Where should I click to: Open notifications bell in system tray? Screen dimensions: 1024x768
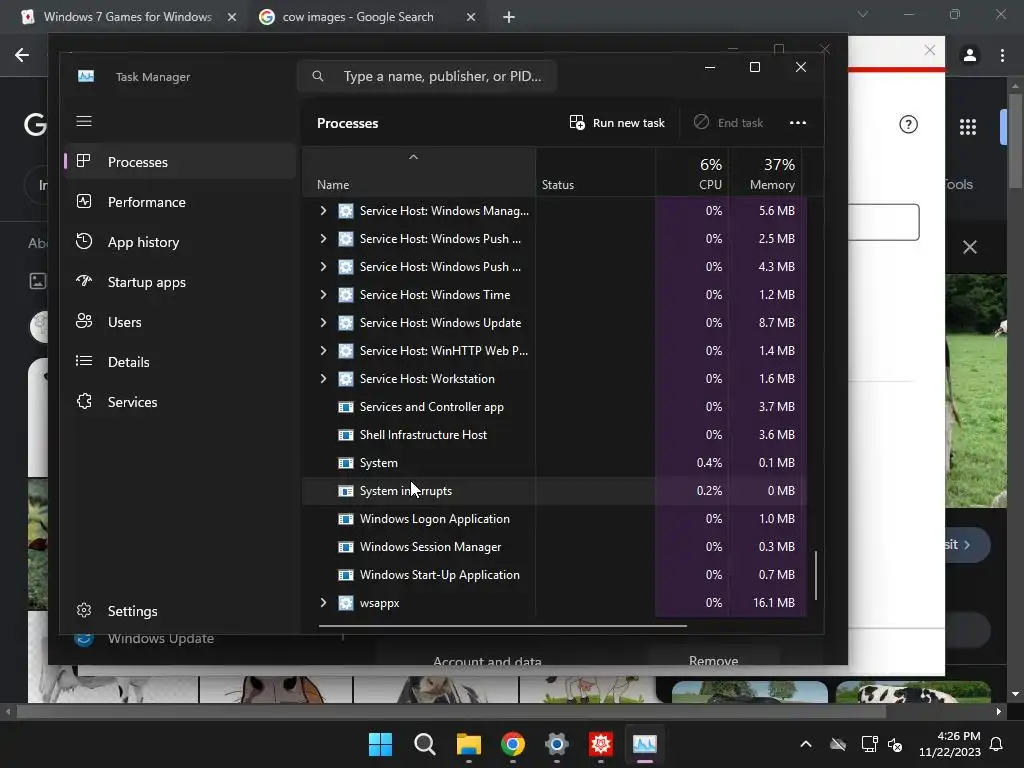click(x=997, y=744)
